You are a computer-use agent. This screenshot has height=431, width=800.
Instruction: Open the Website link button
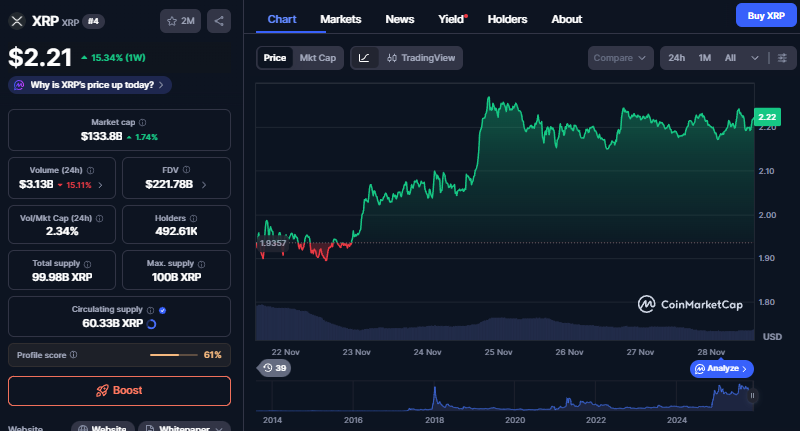point(103,427)
